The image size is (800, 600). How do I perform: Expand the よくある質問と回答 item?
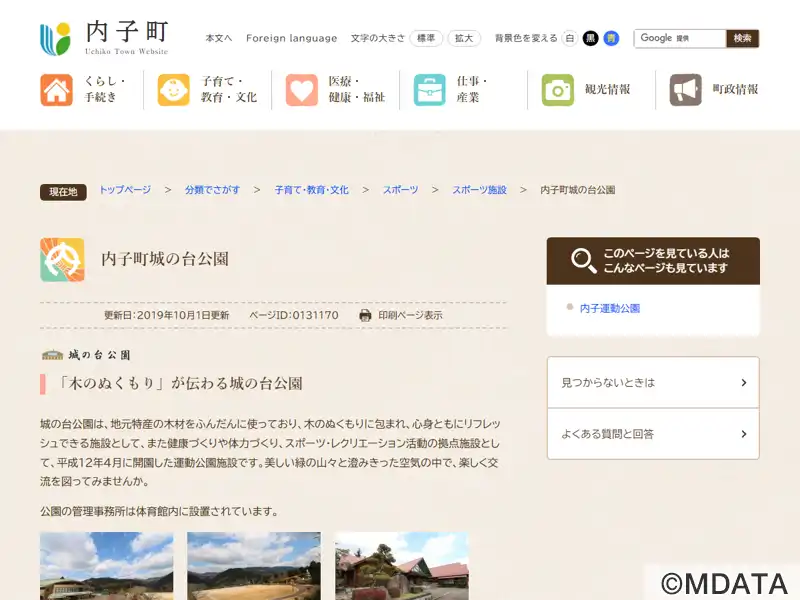[653, 434]
